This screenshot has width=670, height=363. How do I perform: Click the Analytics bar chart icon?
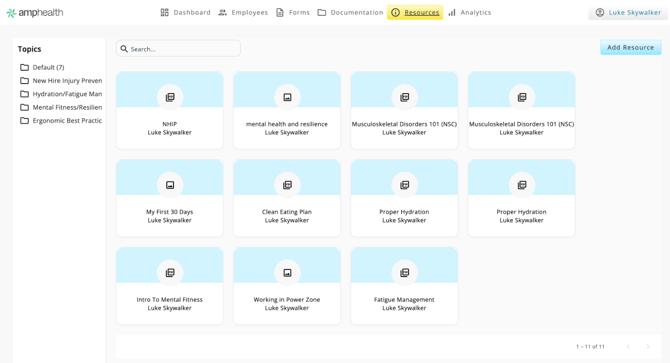pyautogui.click(x=452, y=12)
